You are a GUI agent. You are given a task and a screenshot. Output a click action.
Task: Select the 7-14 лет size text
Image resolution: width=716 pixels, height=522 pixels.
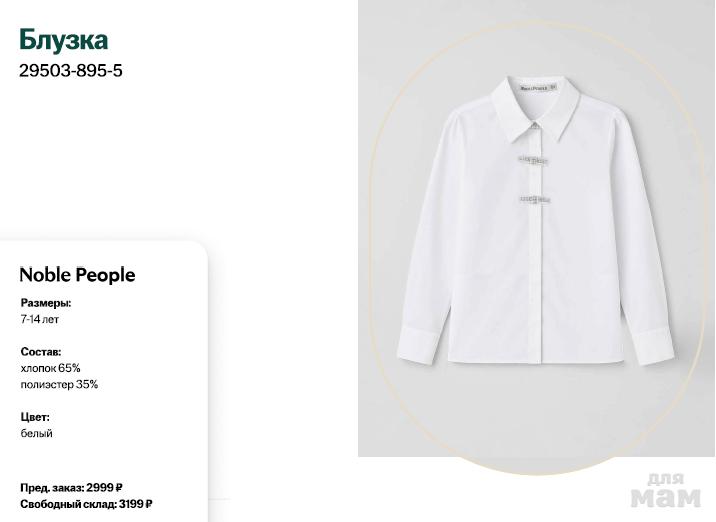(39, 319)
